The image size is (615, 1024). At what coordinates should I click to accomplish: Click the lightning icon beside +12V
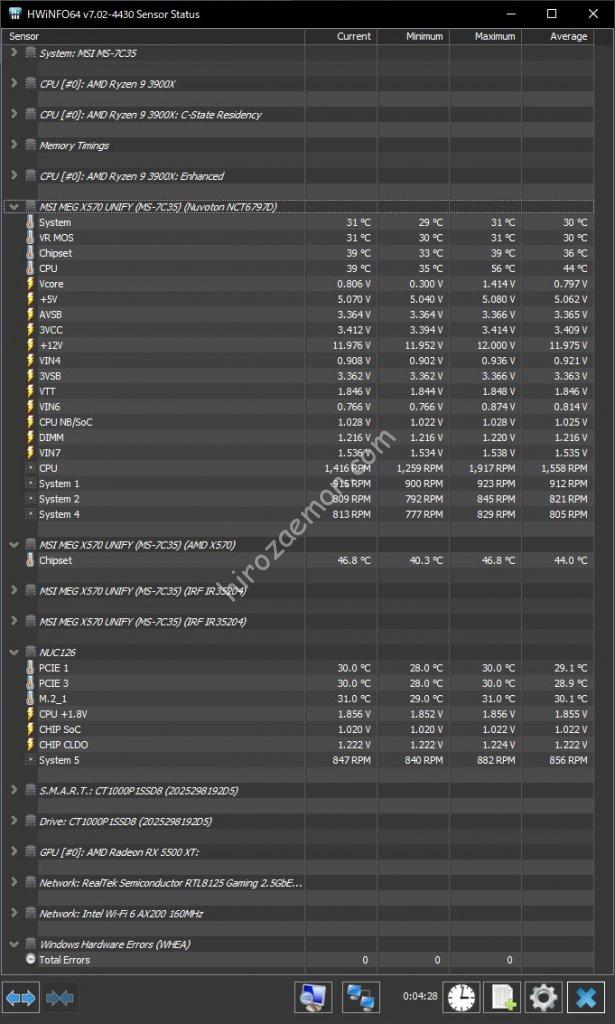coord(30,345)
